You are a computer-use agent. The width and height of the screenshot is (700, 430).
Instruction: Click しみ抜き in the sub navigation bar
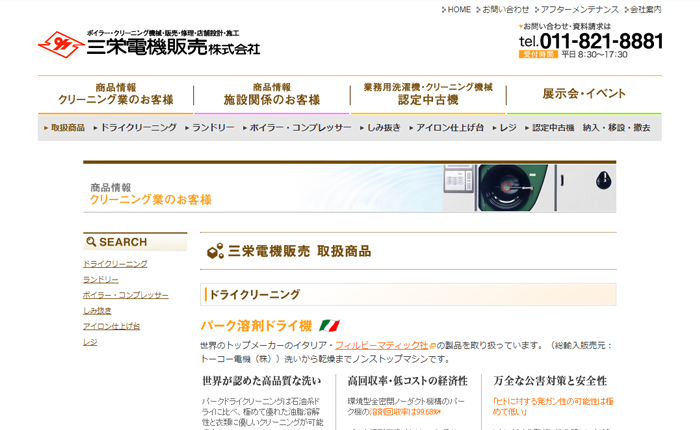click(383, 128)
